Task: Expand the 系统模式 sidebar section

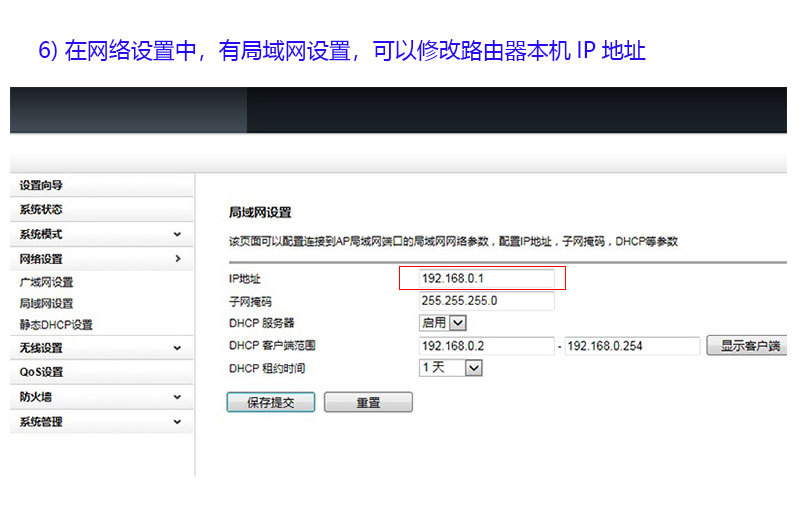Action: tap(100, 234)
